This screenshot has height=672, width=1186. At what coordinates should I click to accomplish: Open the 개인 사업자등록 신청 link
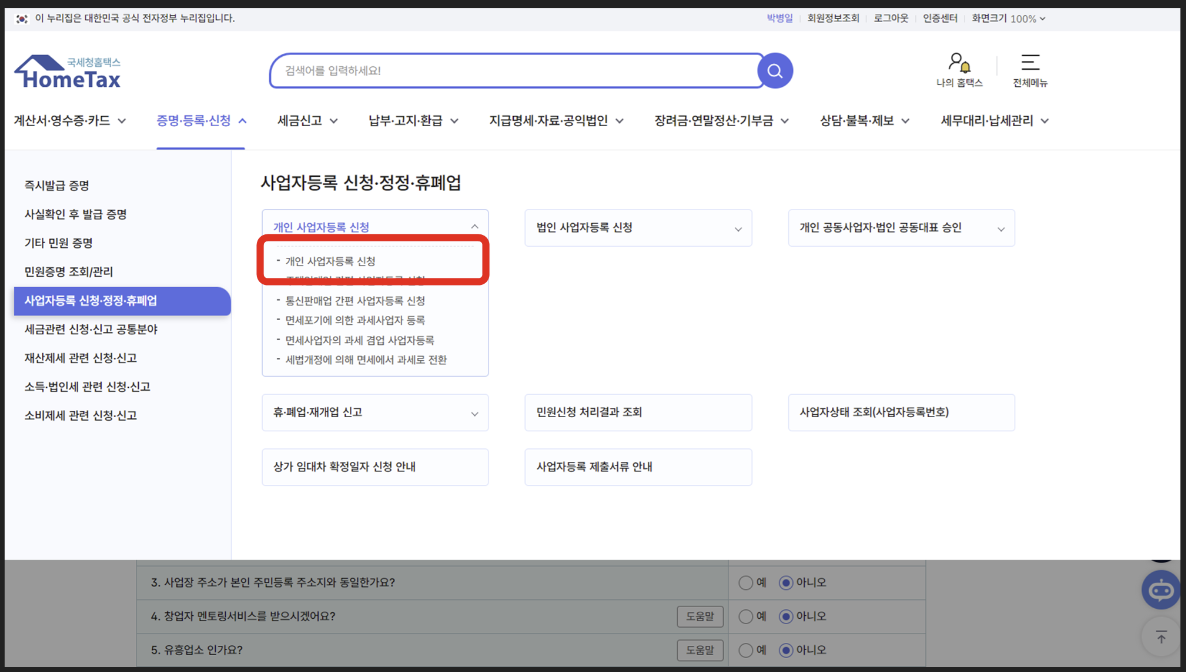tap(333, 259)
